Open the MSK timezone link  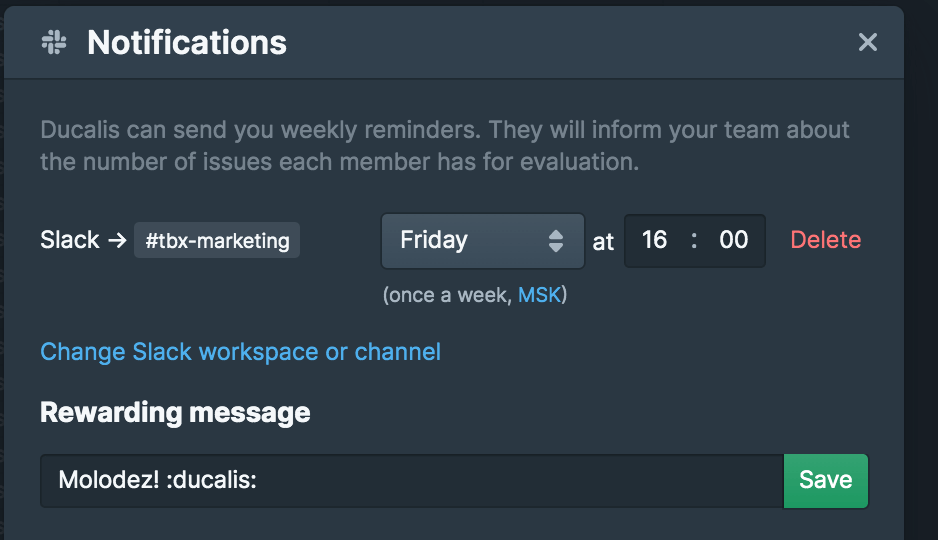pyautogui.click(x=539, y=295)
